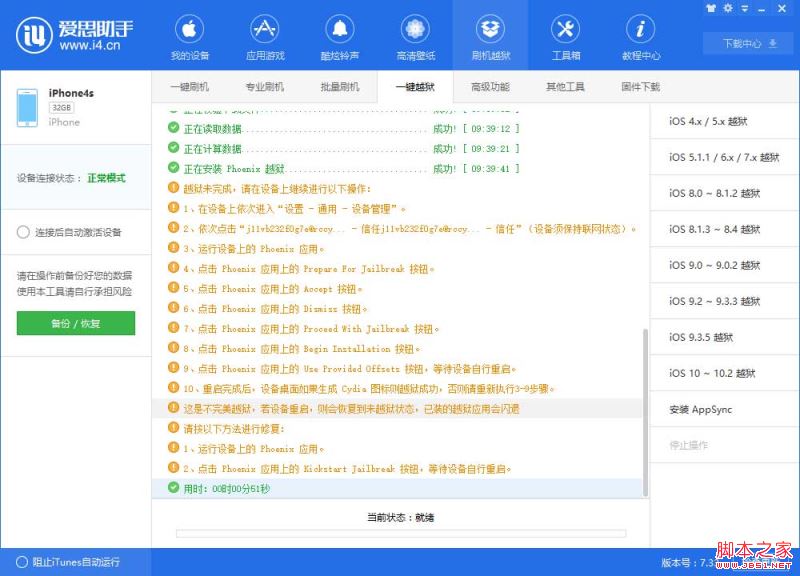
Task: Click the 正常模式 connection status text
Action: pyautogui.click(x=106, y=178)
